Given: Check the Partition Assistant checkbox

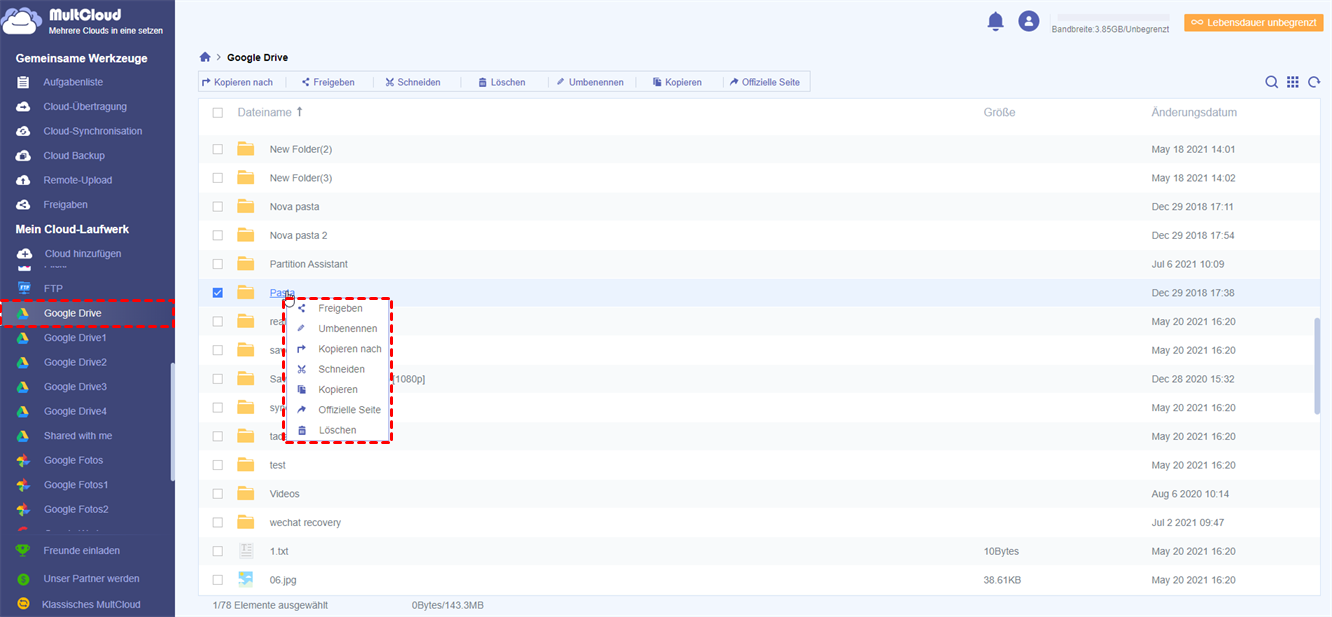Looking at the screenshot, I should (x=218, y=264).
